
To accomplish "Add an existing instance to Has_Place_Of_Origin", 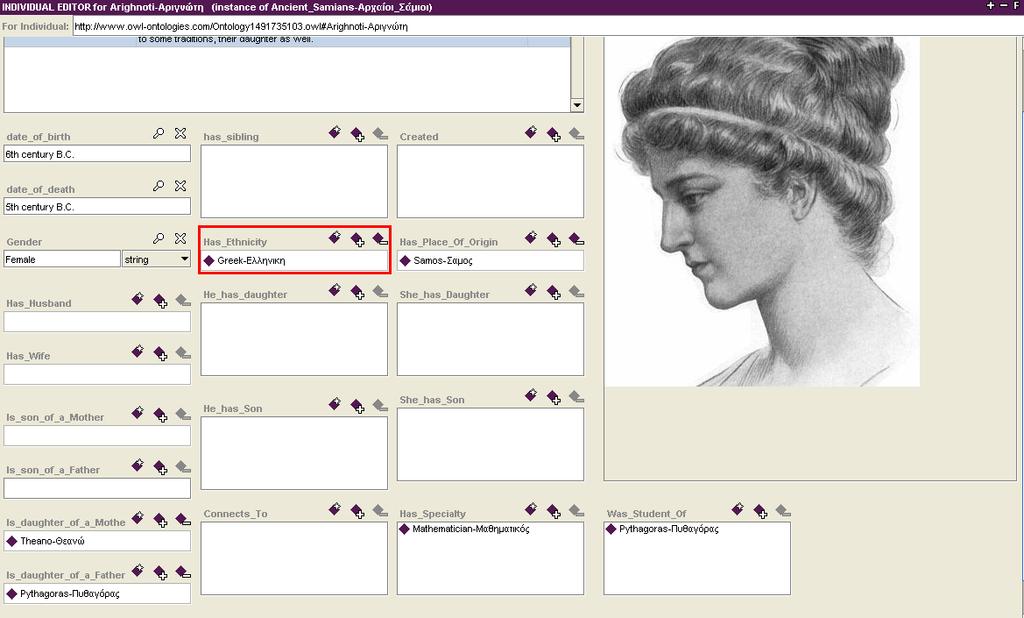I will click(554, 239).
